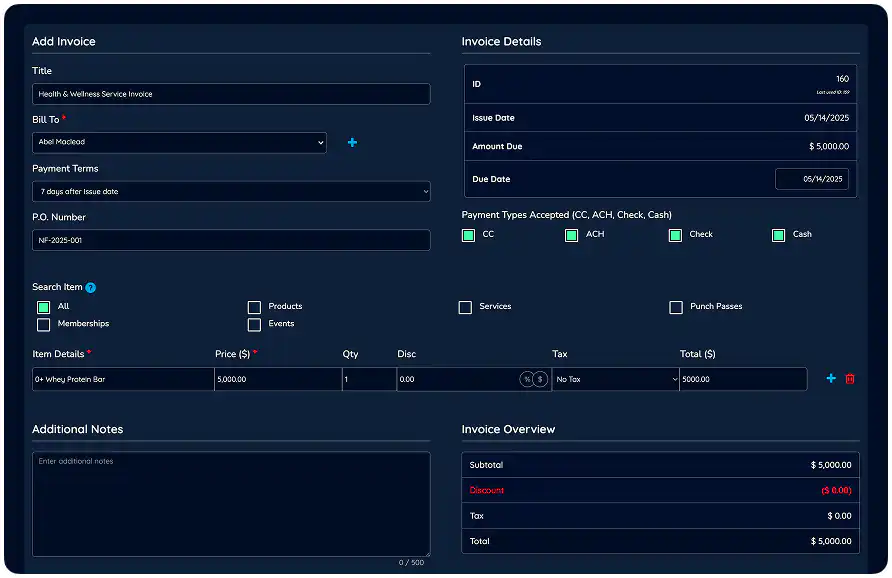Enable the Punch Passes filter
The width and height of the screenshot is (892, 578).
tap(676, 307)
